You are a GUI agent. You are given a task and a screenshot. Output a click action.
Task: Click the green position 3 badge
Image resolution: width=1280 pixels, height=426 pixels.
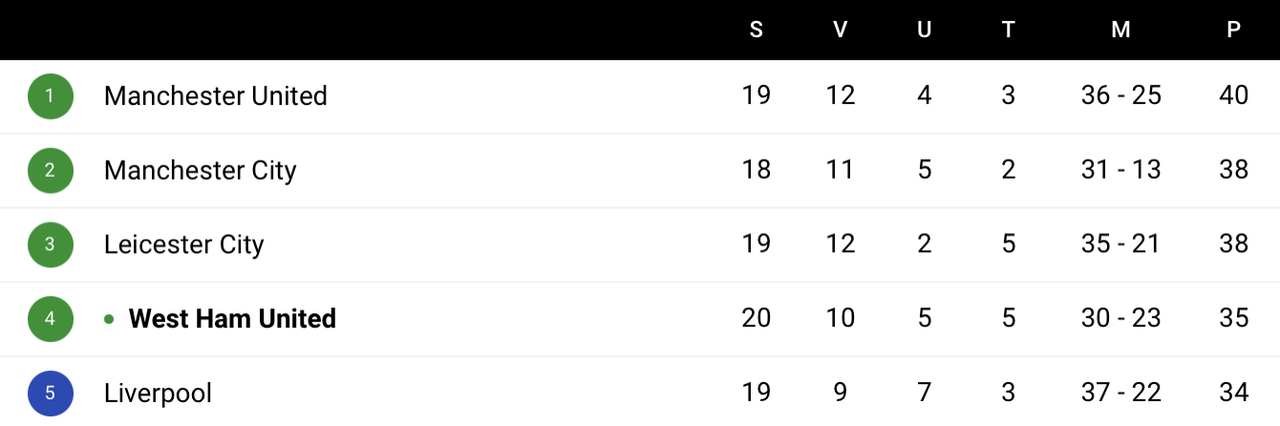[x=50, y=245]
